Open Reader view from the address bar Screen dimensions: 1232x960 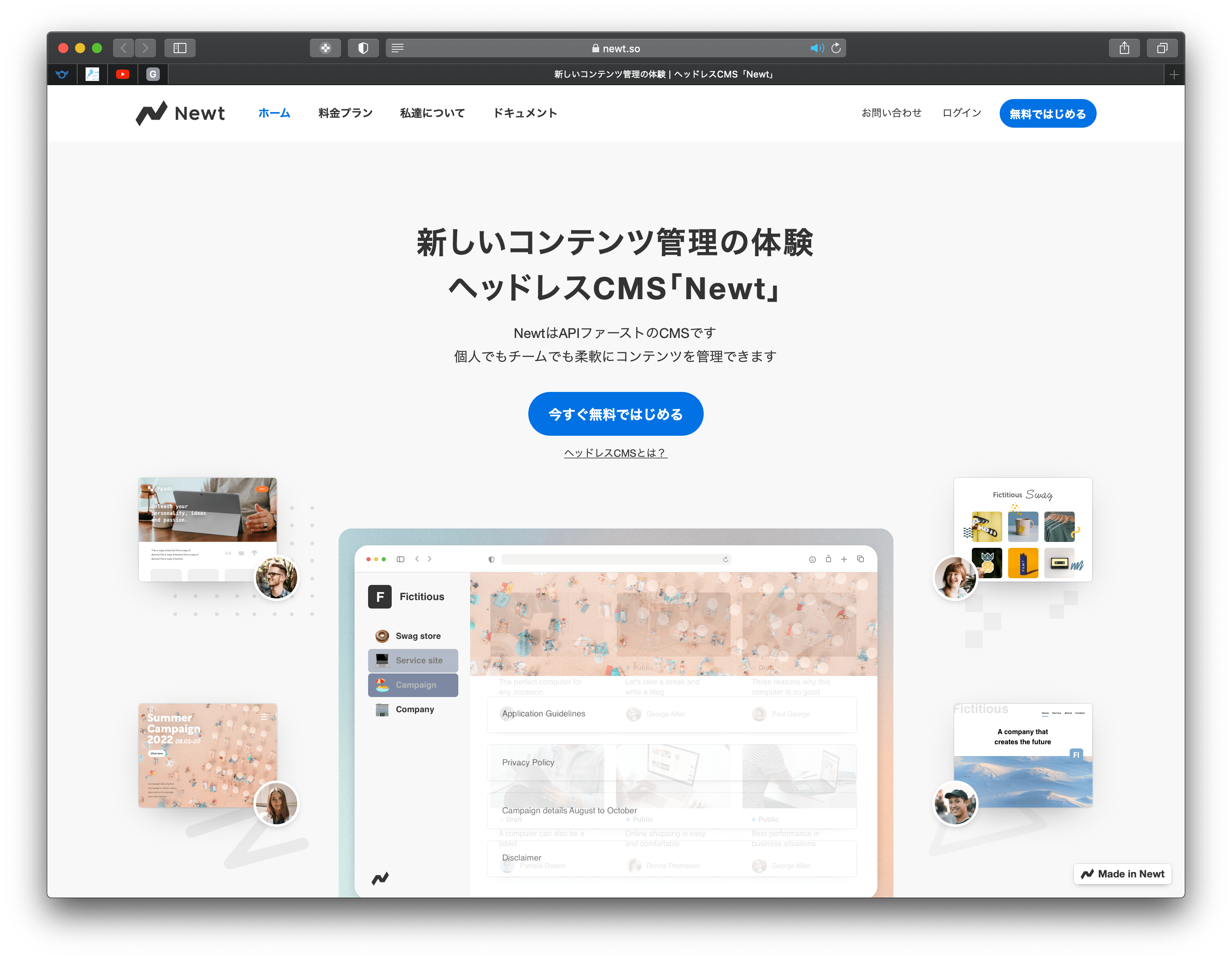coord(398,48)
